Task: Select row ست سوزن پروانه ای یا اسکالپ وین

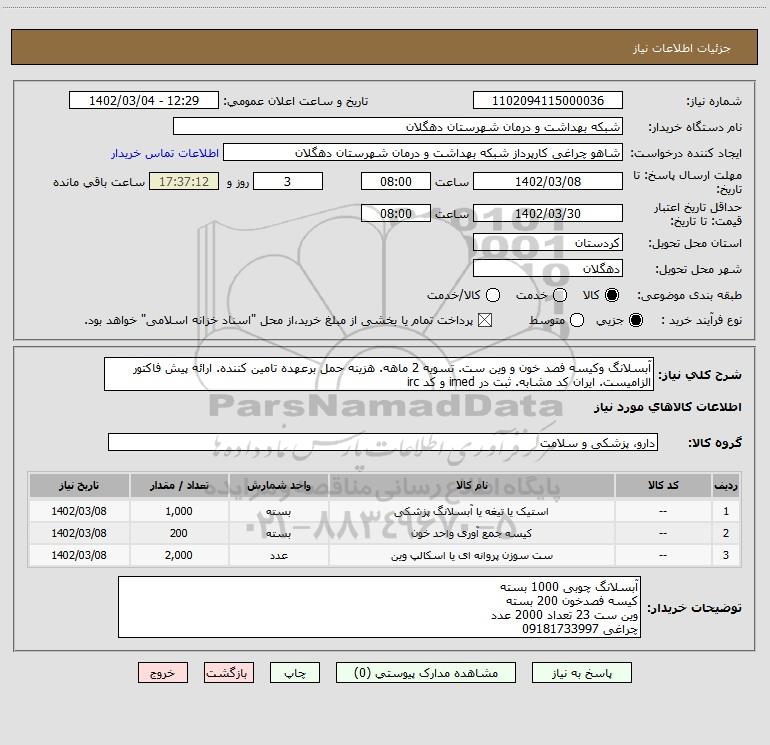Action: click(x=385, y=555)
